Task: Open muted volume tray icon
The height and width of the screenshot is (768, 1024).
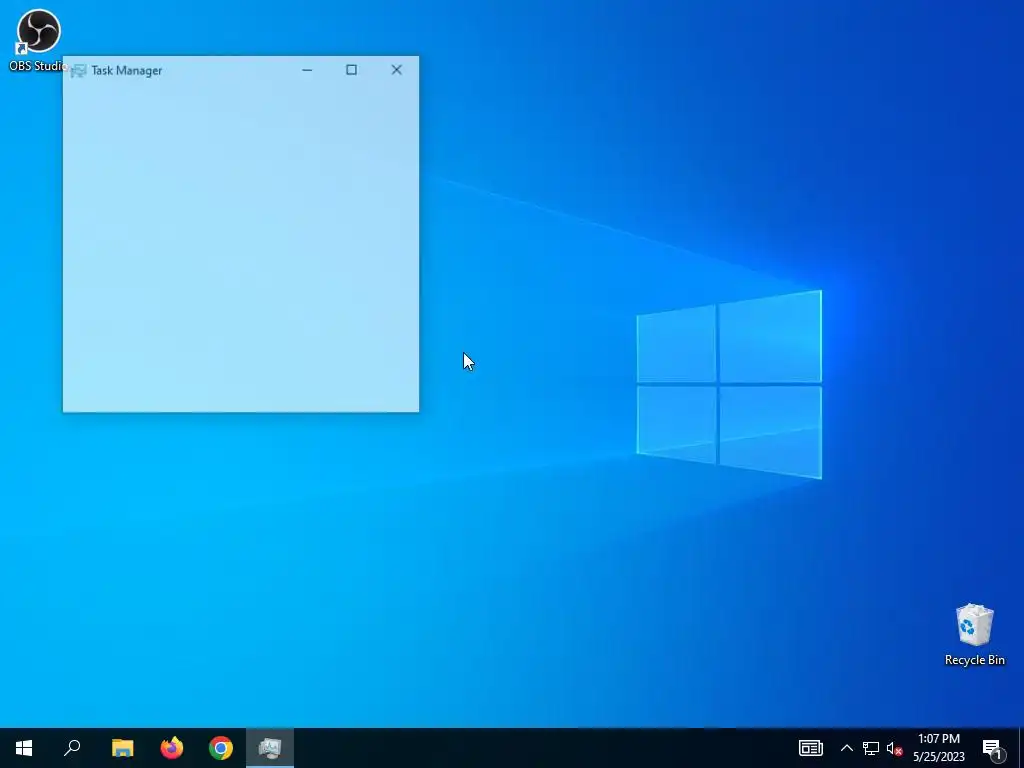Action: [x=894, y=748]
